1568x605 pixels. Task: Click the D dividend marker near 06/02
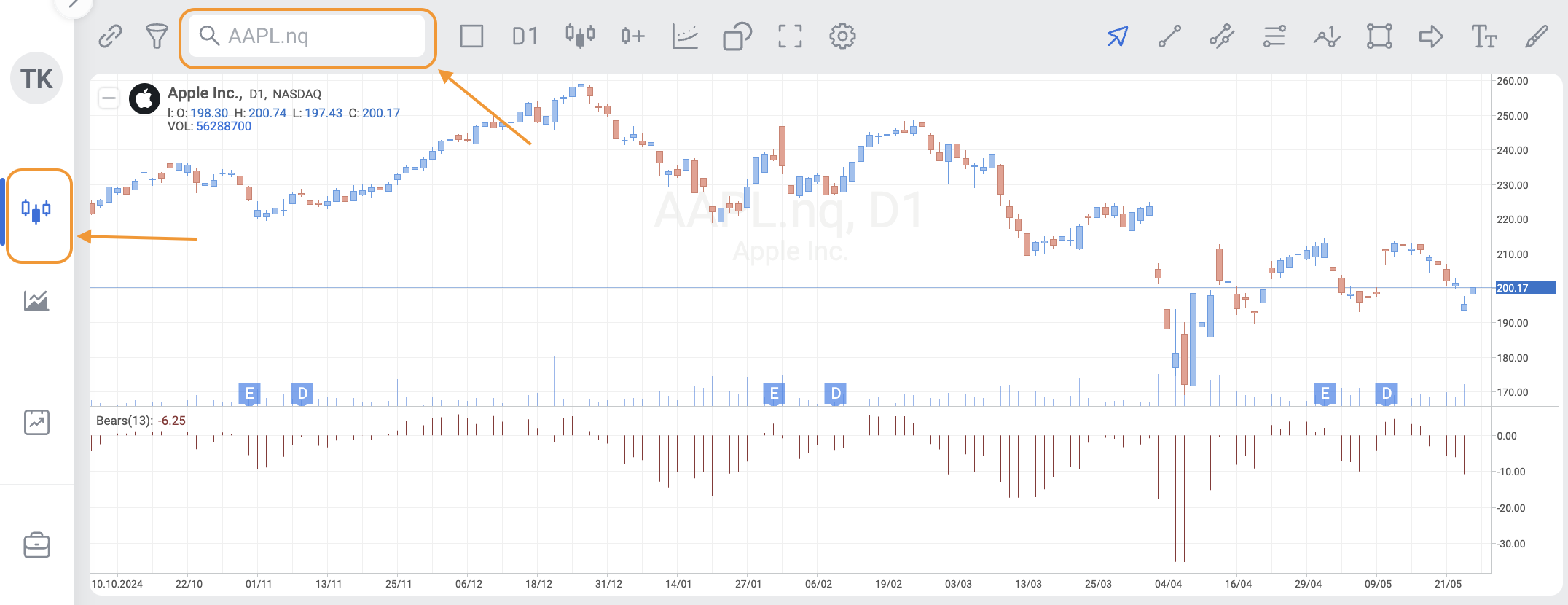coord(836,394)
